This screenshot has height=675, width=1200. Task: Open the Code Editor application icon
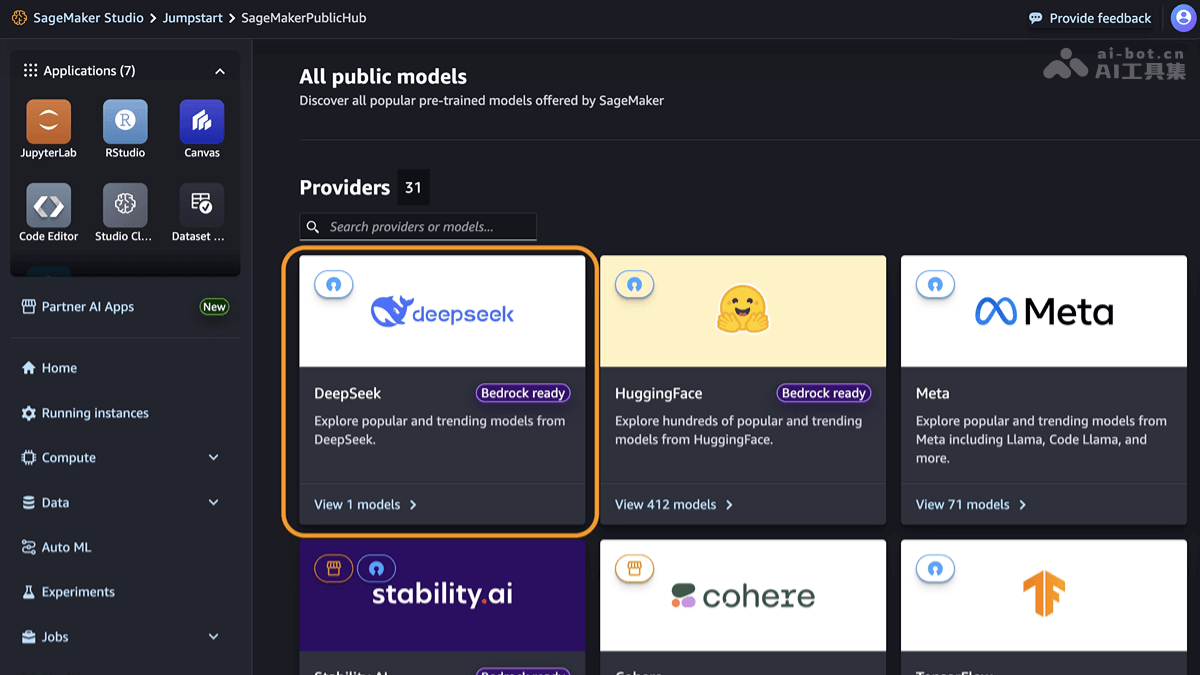(x=49, y=206)
